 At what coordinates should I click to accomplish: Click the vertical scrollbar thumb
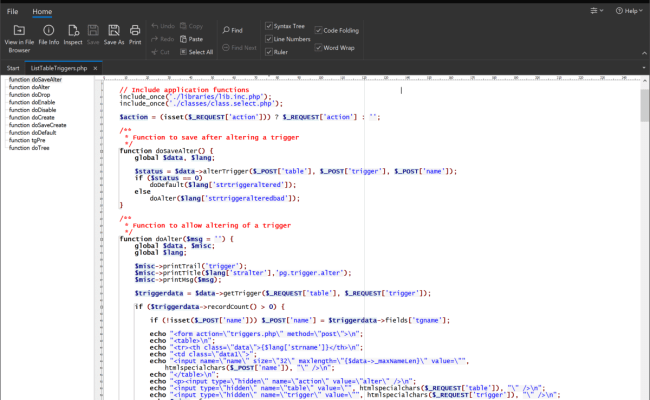click(644, 106)
